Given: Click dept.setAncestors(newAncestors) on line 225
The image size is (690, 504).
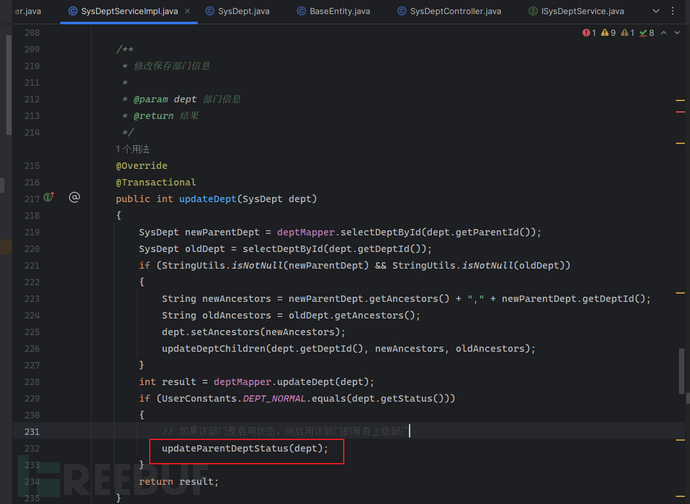Looking at the screenshot, I should coord(253,332).
